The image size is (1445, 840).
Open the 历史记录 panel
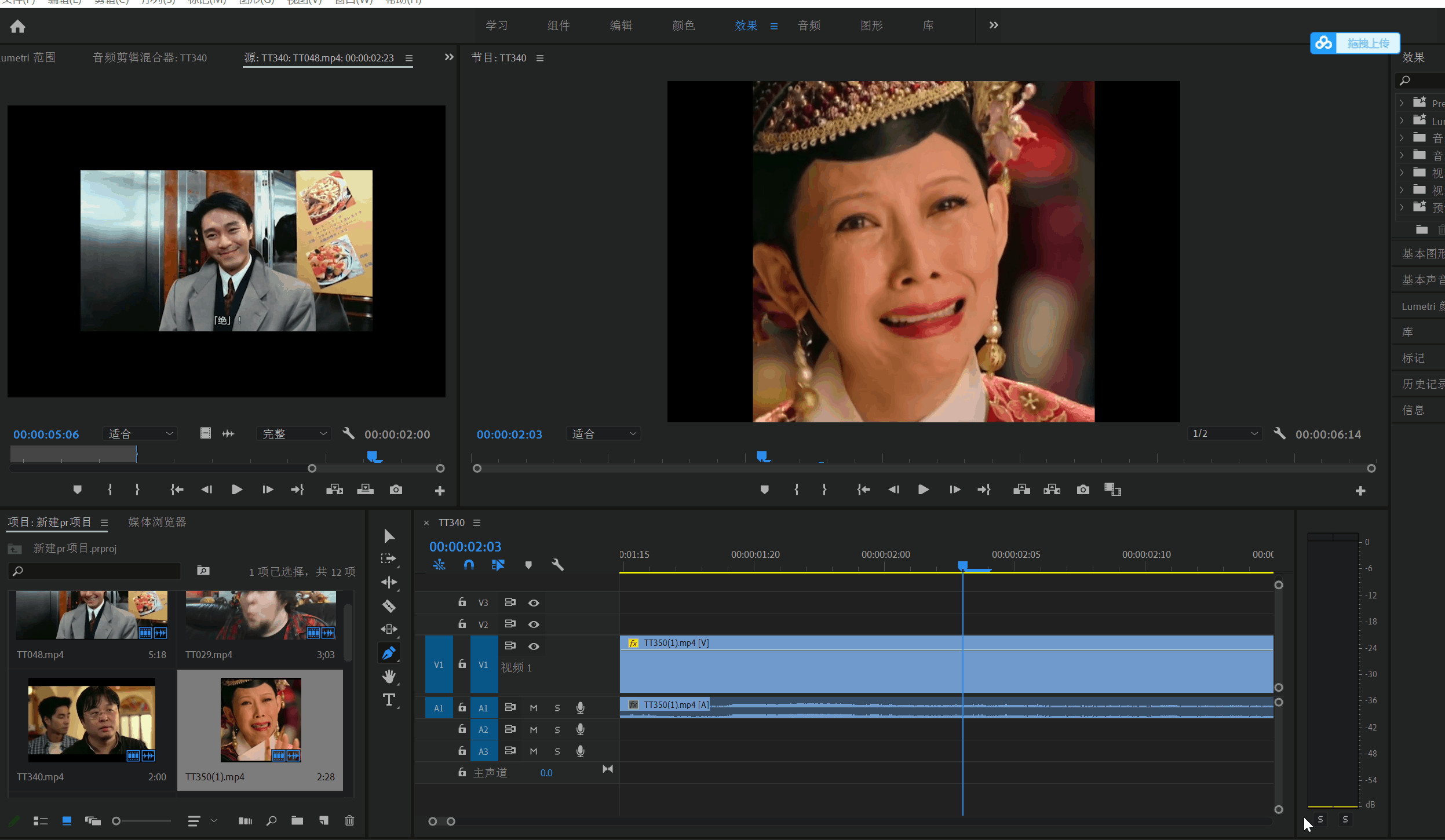(1422, 384)
